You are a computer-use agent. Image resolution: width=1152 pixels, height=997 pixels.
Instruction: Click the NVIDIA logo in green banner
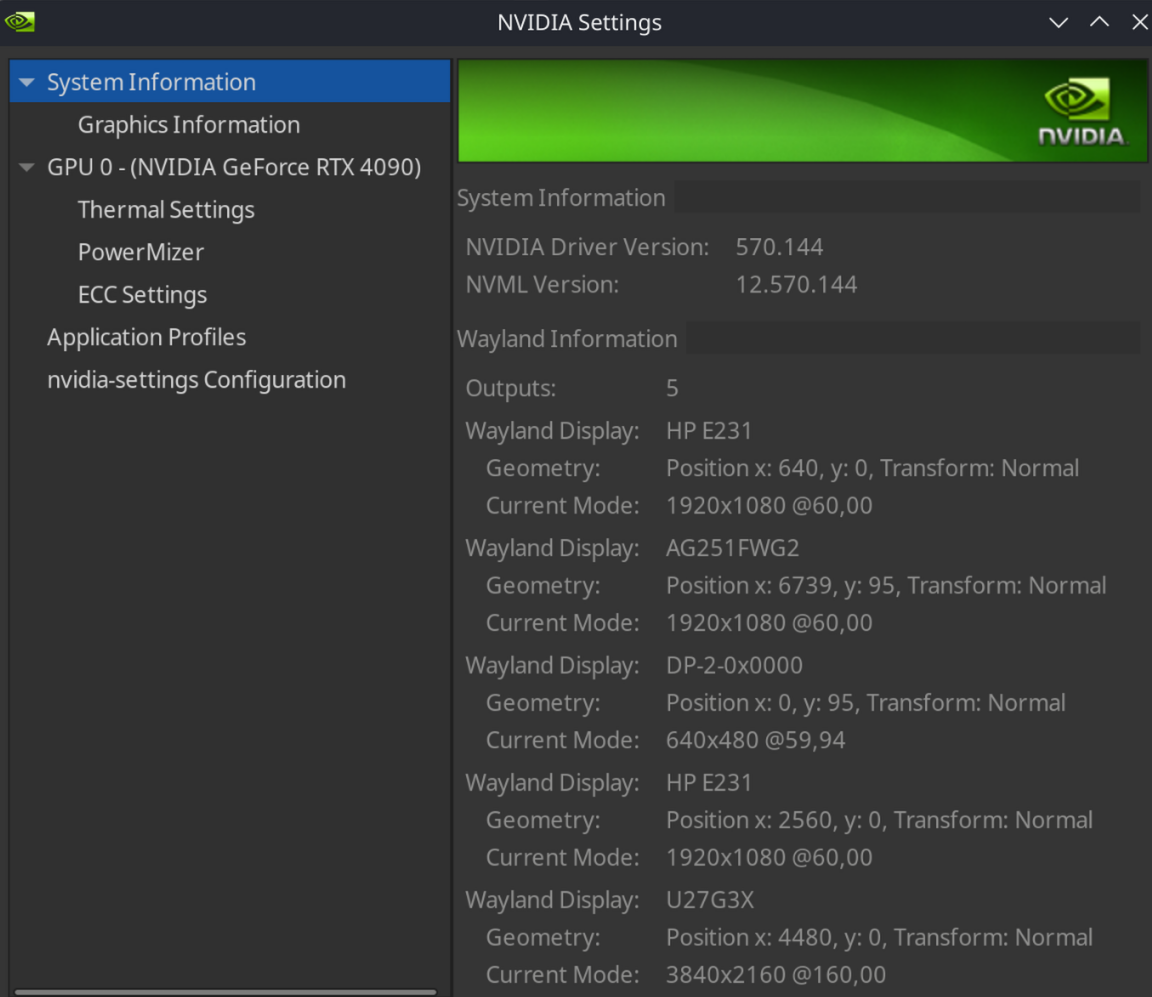(x=1080, y=112)
